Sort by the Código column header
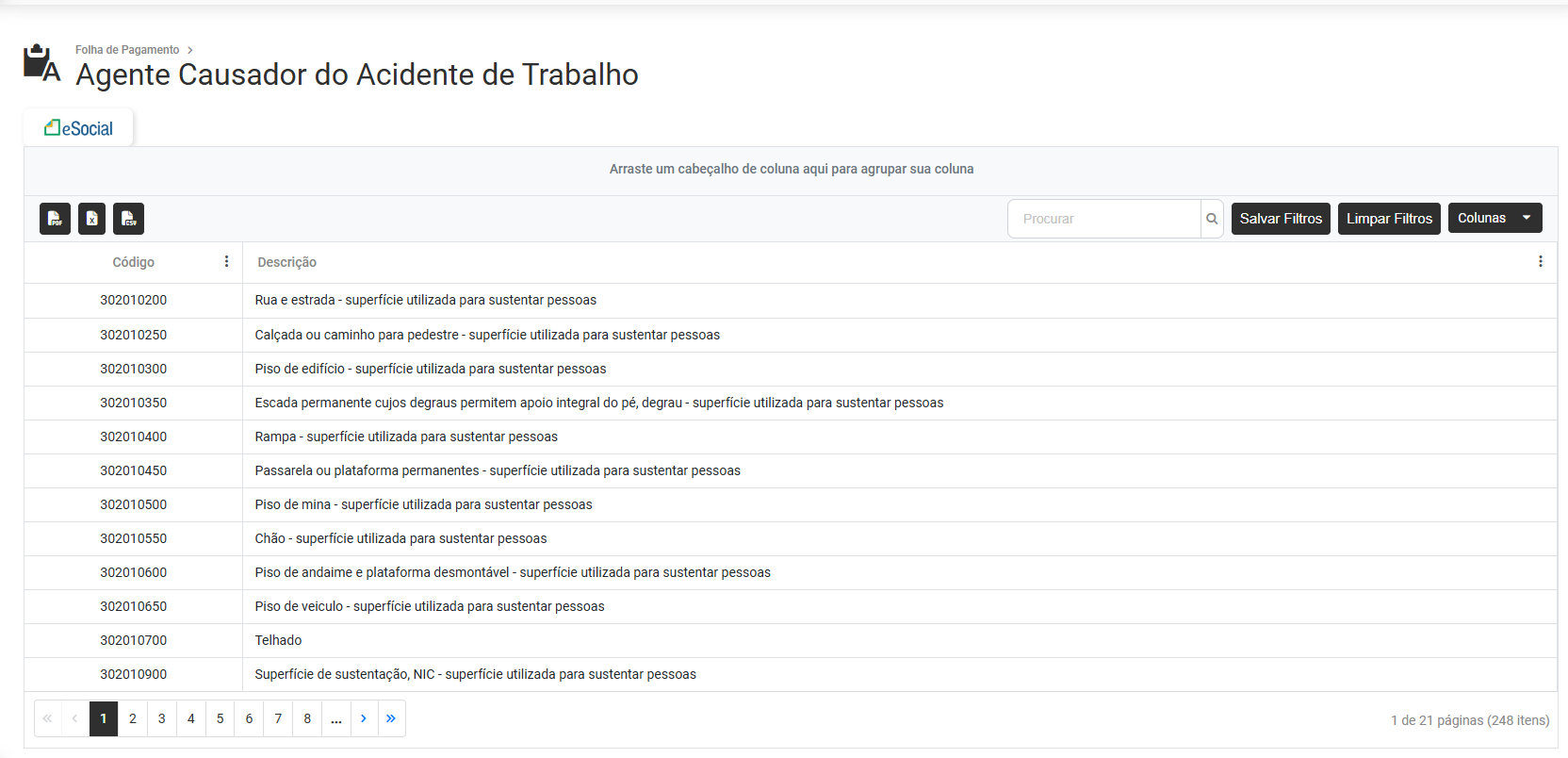Viewport: 1568px width, 758px height. coord(133,262)
